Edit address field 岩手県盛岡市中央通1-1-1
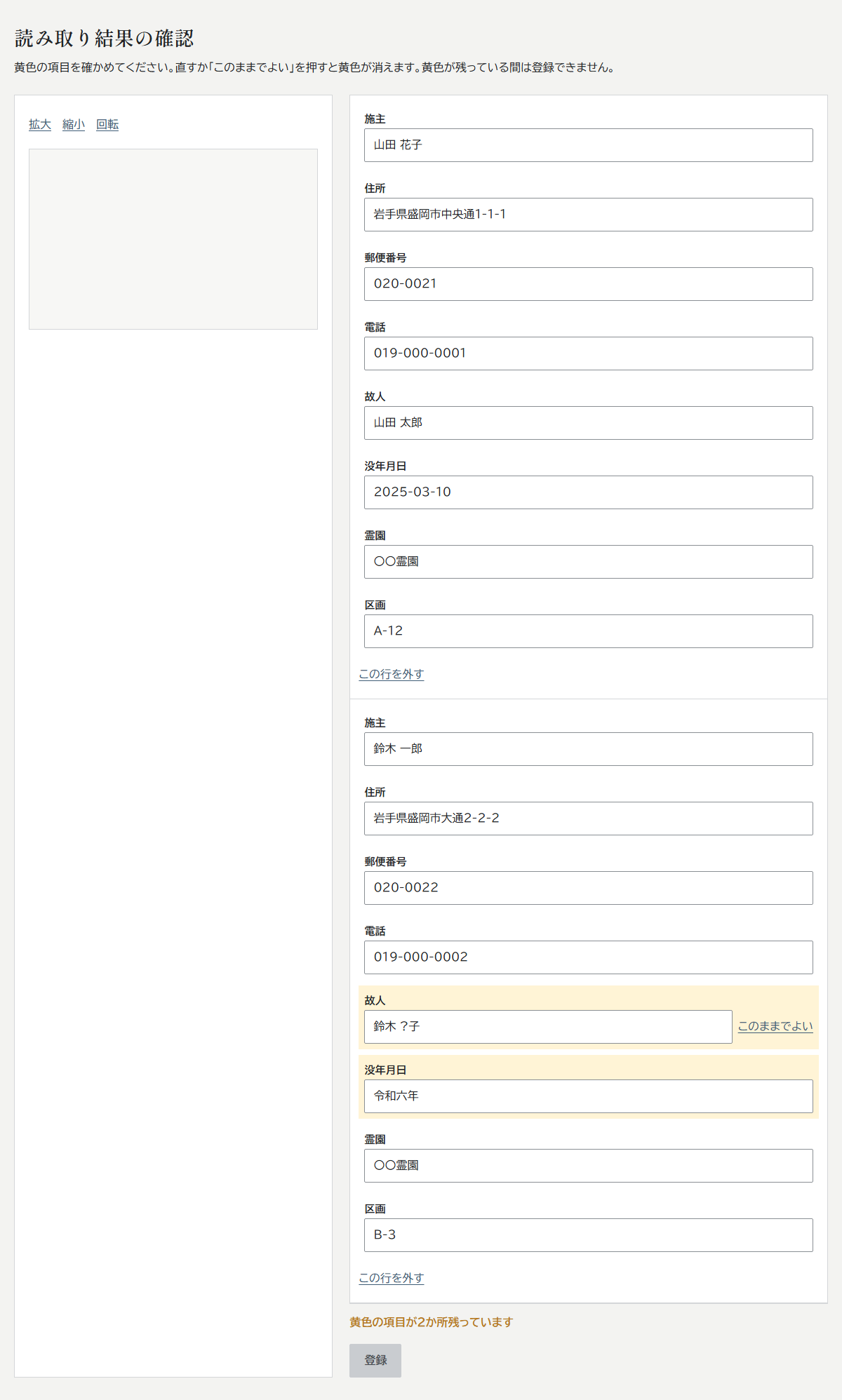 (588, 215)
